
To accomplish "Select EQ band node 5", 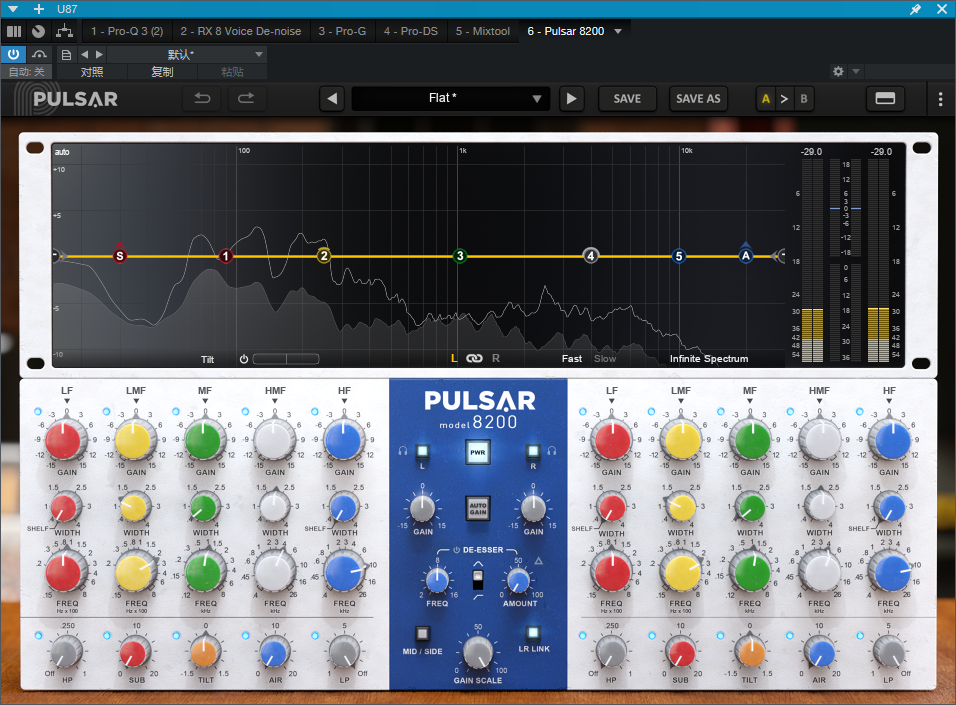I will (679, 256).
